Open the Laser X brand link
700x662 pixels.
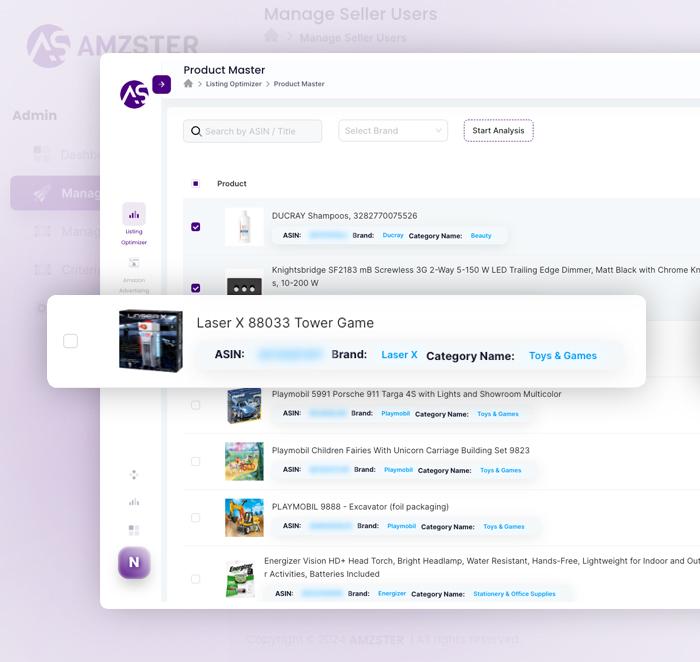pyautogui.click(x=399, y=355)
